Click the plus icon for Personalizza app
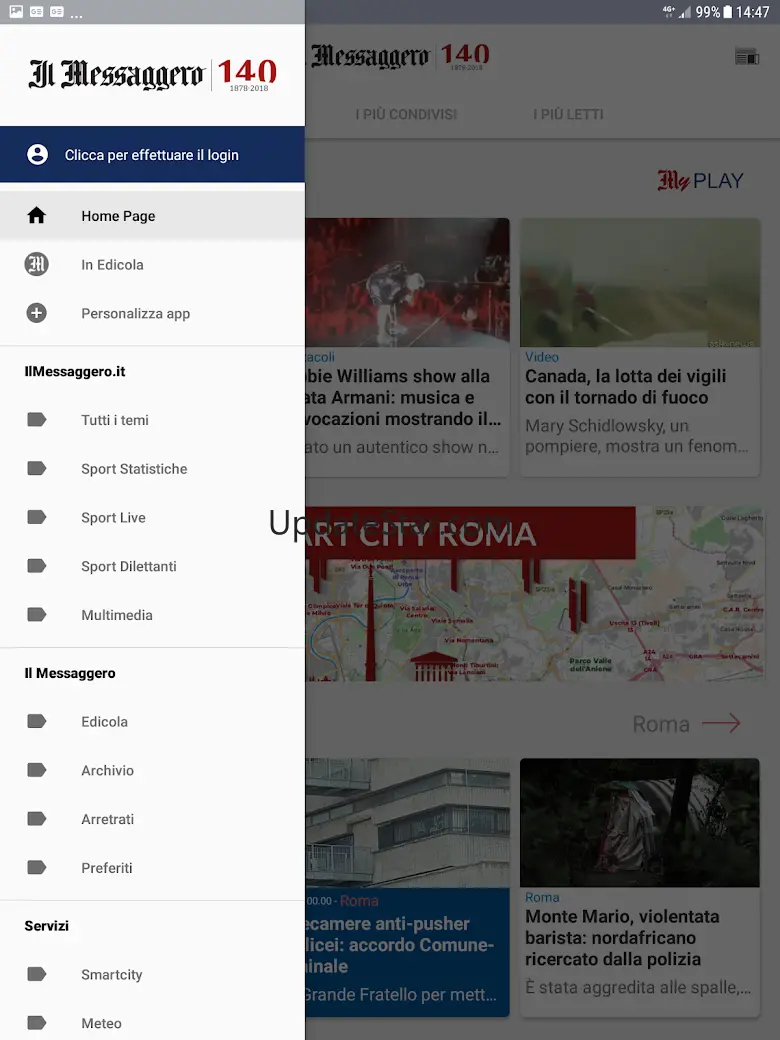Screen dimensions: 780x1040 point(36,313)
